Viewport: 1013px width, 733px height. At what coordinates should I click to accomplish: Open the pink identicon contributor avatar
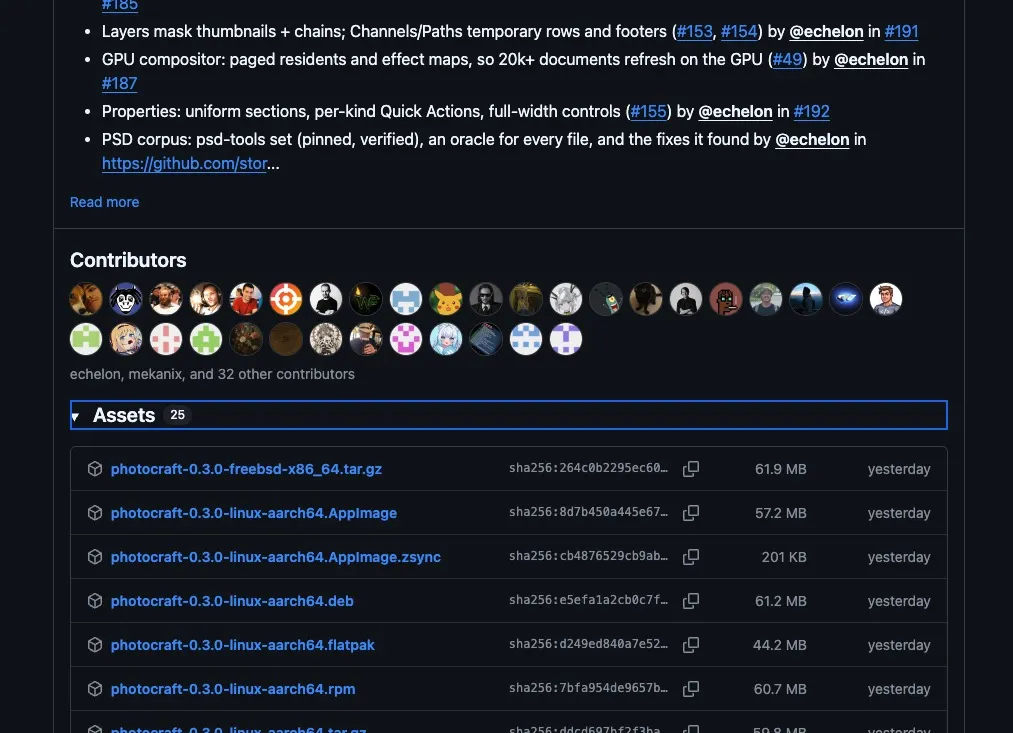coord(166,339)
